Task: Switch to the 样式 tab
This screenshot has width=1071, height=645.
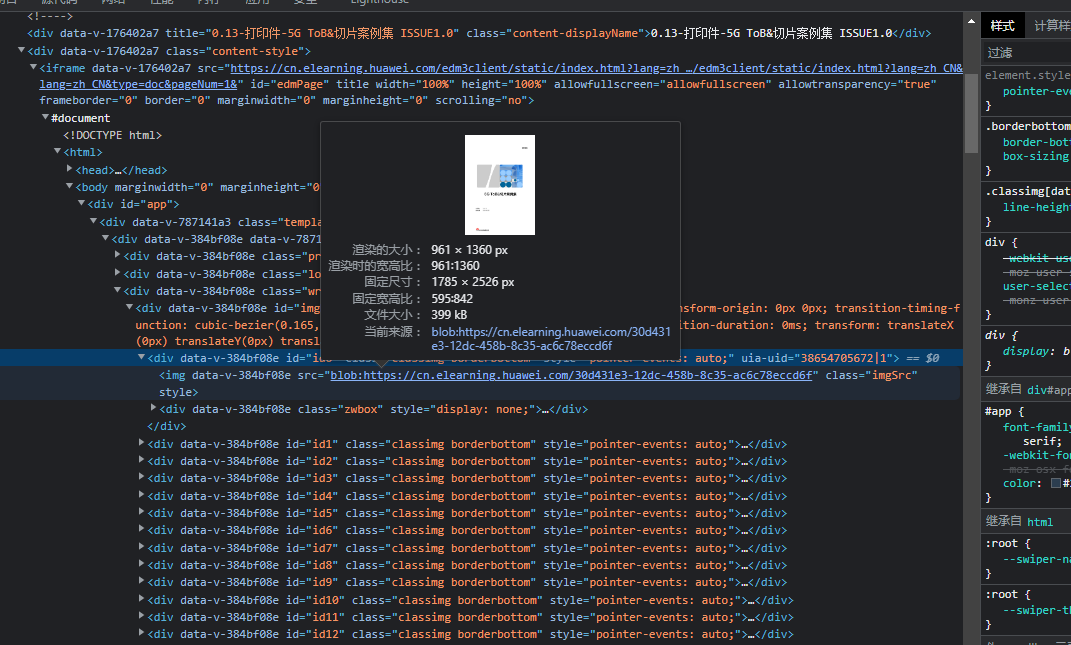Action: (x=1002, y=25)
